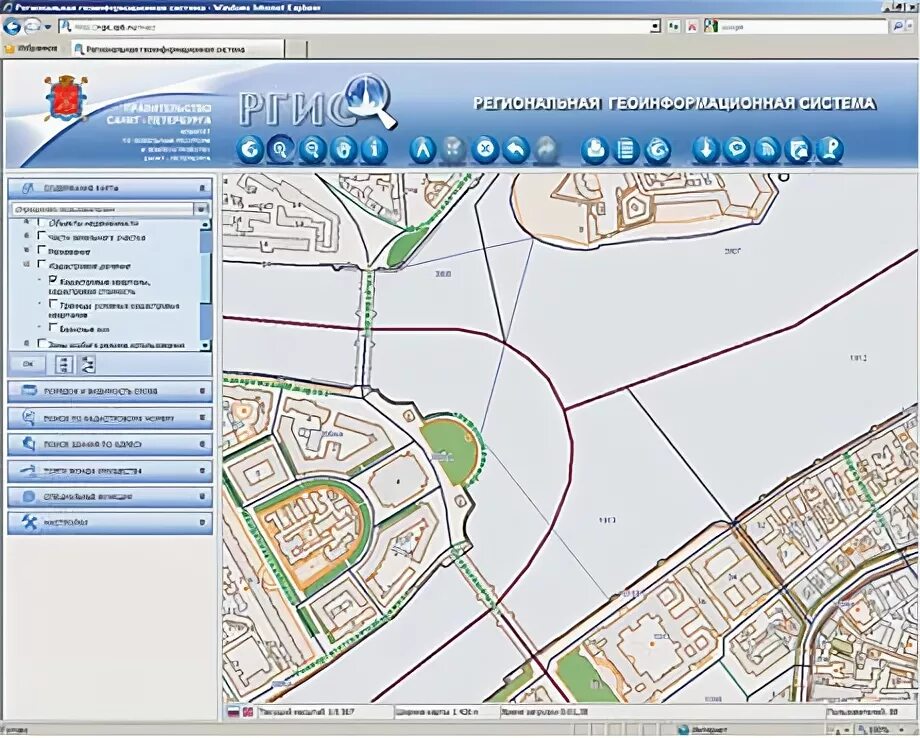Viewport: 920px width, 738px height.
Task: Check 'Зоны особого режима использования' box
Action: (40, 343)
